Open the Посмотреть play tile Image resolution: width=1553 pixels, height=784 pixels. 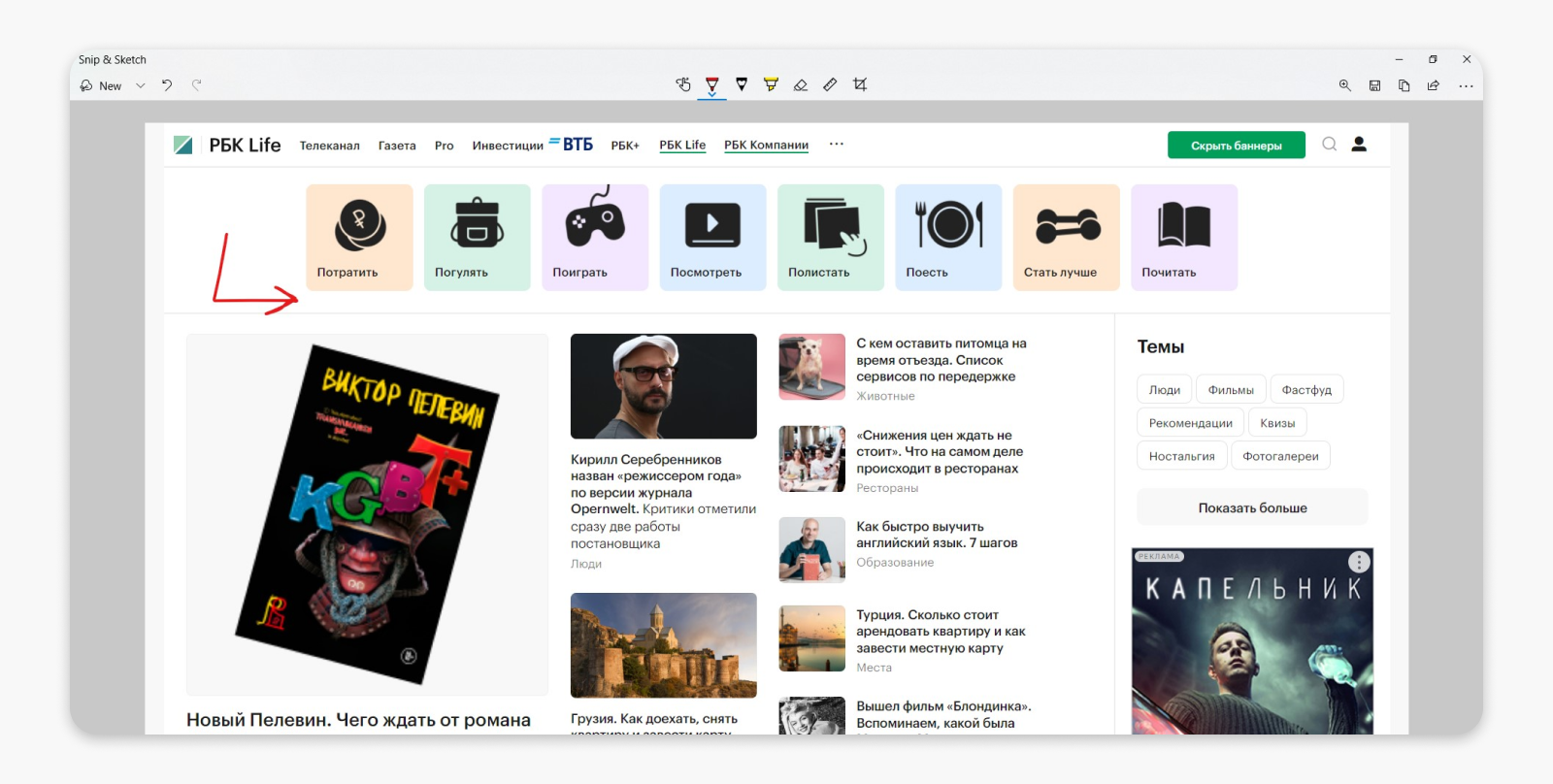tap(712, 238)
